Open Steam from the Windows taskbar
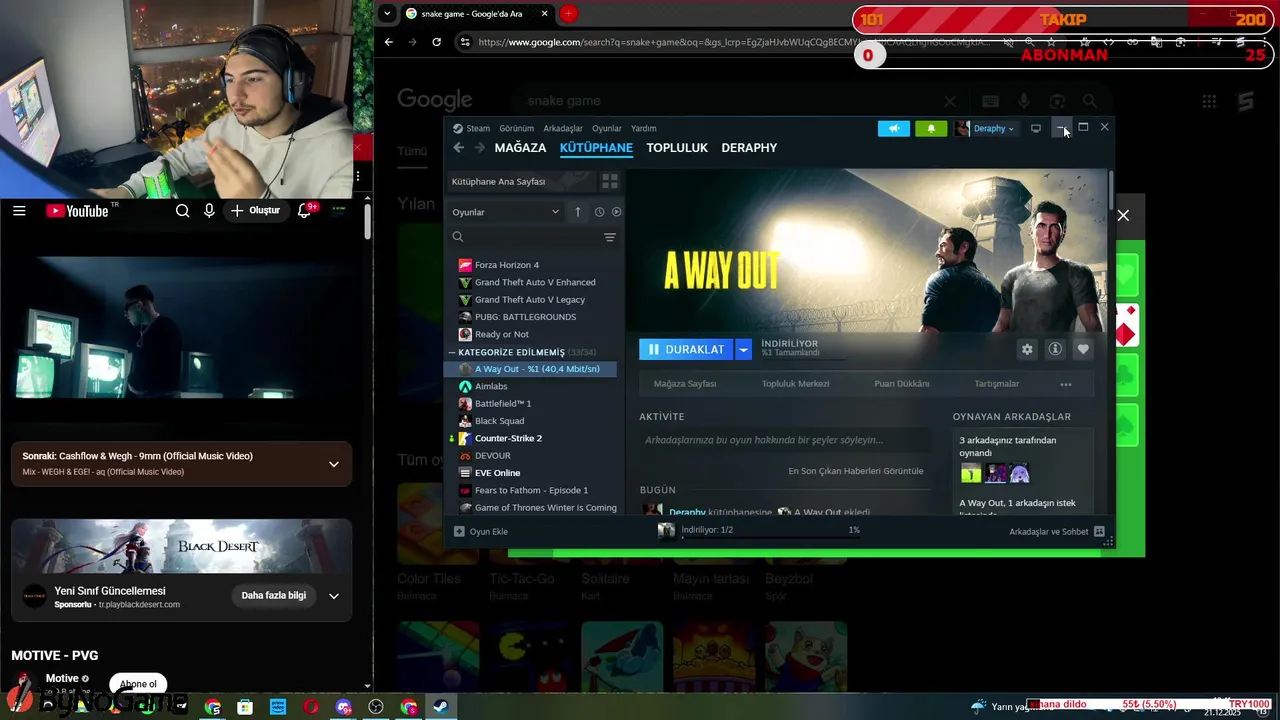The width and height of the screenshot is (1280, 720). [x=440, y=707]
